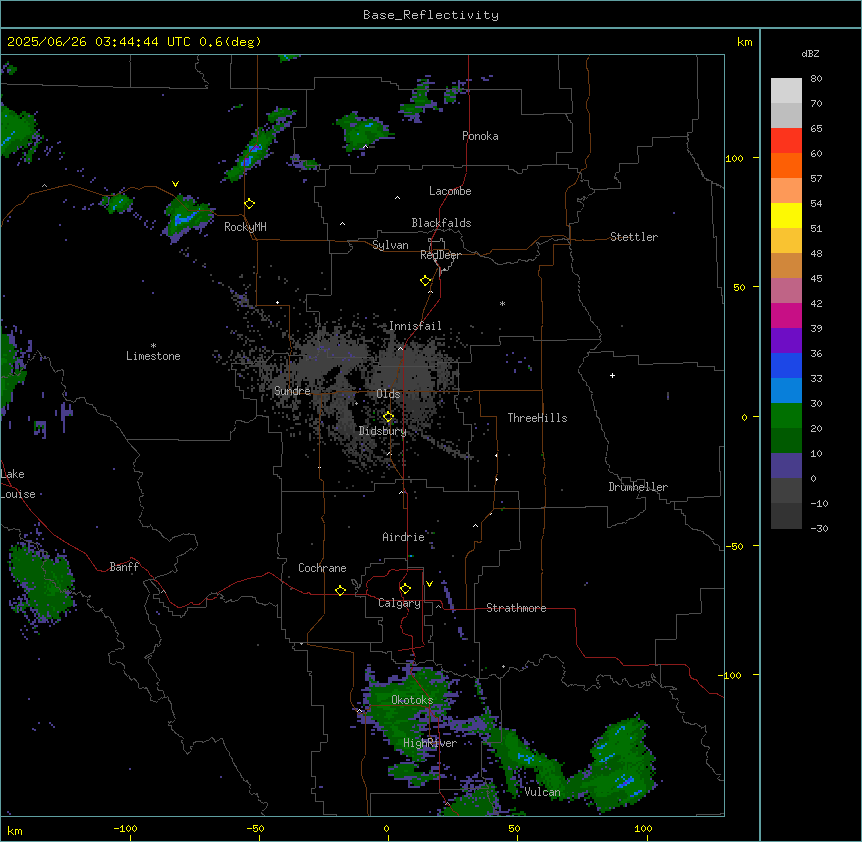Click the Cochrane label
Image resolution: width=862 pixels, height=842 pixels.
click(322, 568)
